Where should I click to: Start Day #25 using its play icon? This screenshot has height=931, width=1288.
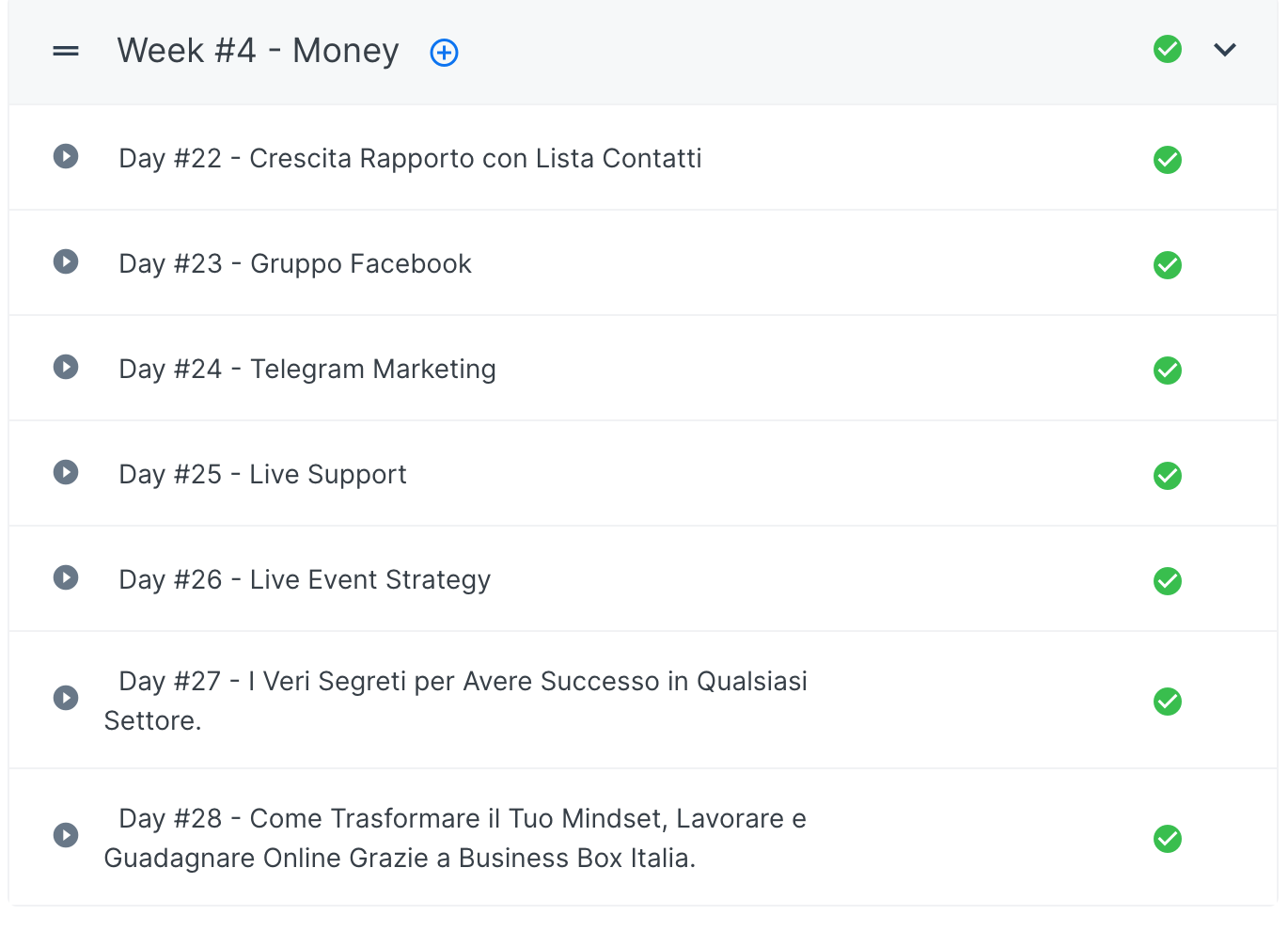[66, 472]
